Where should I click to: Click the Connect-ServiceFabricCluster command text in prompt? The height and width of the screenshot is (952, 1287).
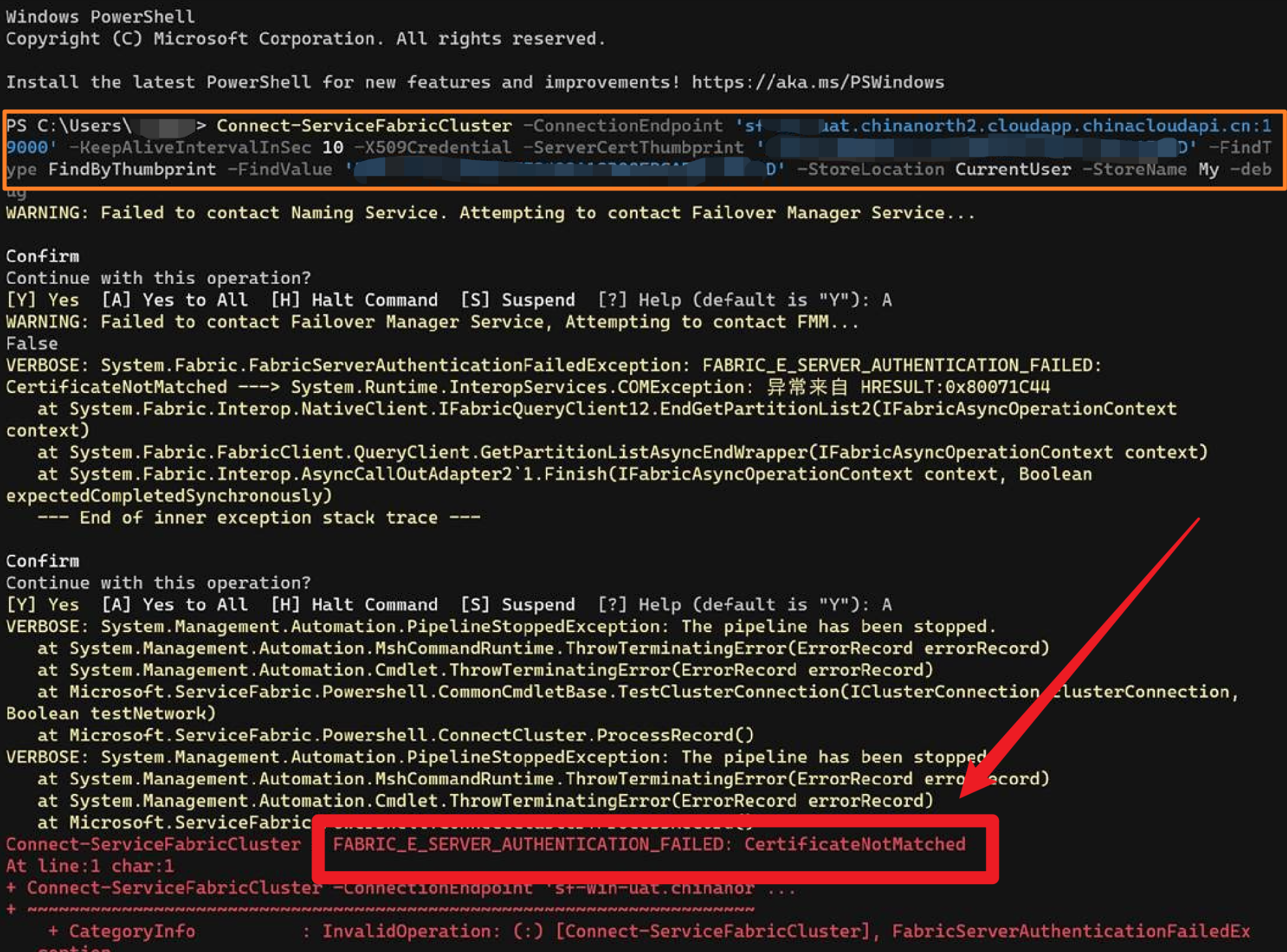pyautogui.click(x=364, y=125)
